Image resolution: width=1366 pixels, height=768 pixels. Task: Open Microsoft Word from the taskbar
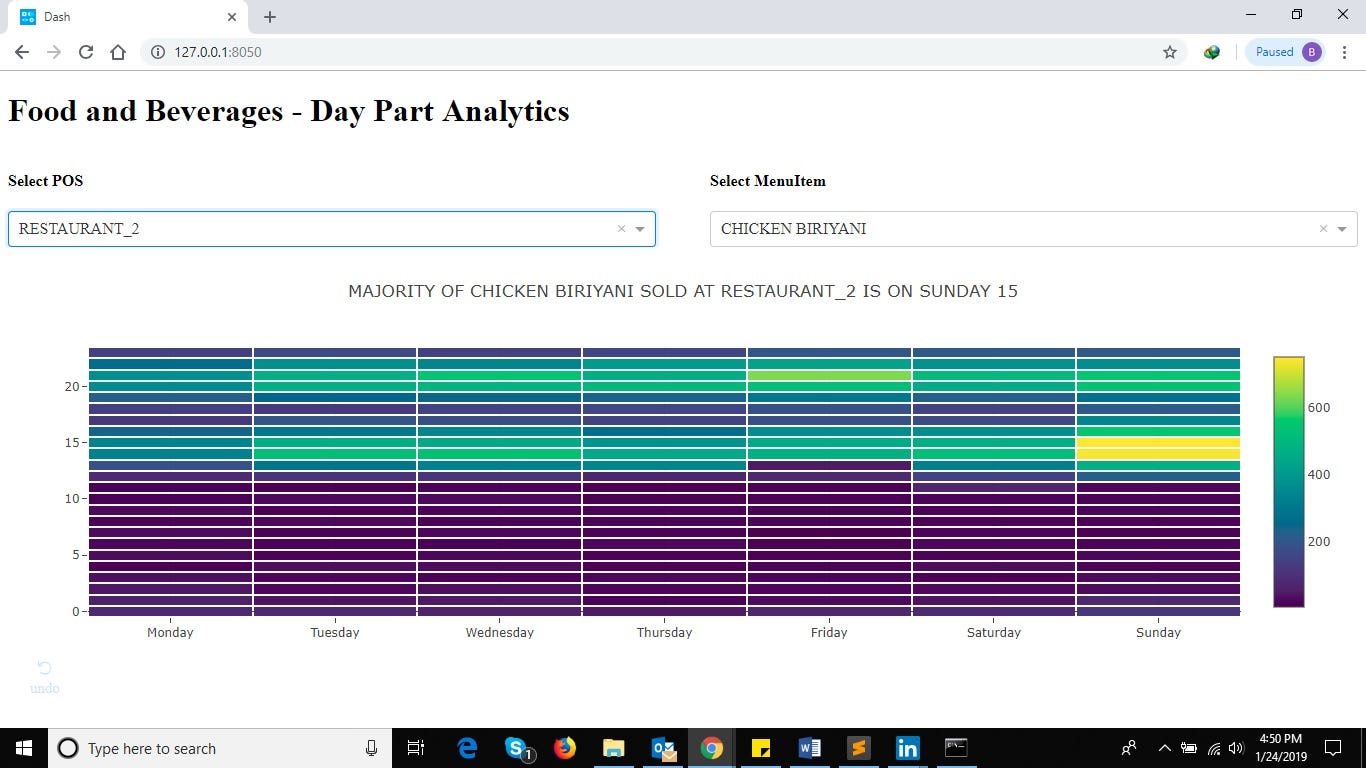tap(809, 748)
